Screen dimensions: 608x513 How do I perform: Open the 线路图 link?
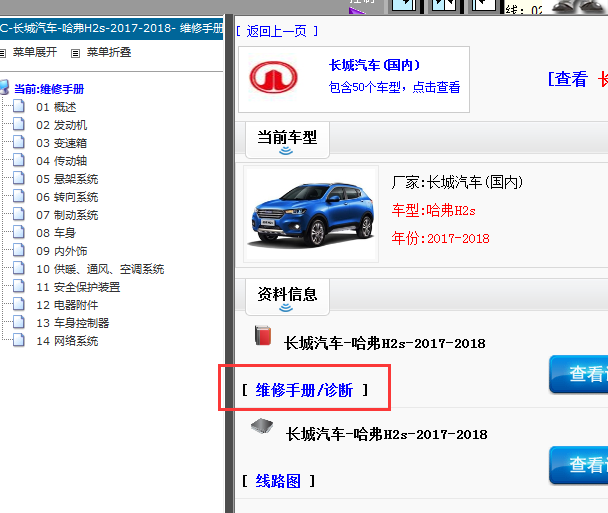tap(278, 481)
